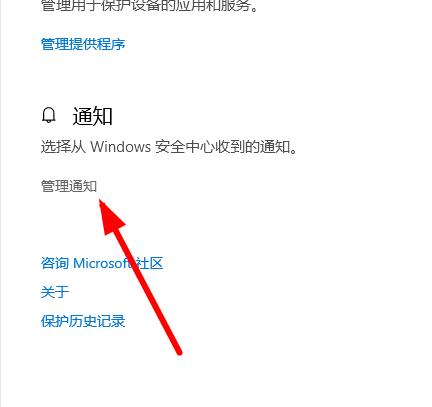Click the notification bell icon
Viewport: 432px width, 407px height.
coord(49,116)
